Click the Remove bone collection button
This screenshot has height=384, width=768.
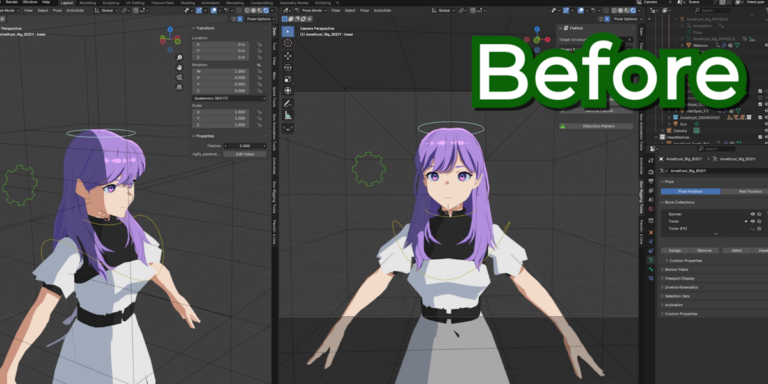coord(704,250)
